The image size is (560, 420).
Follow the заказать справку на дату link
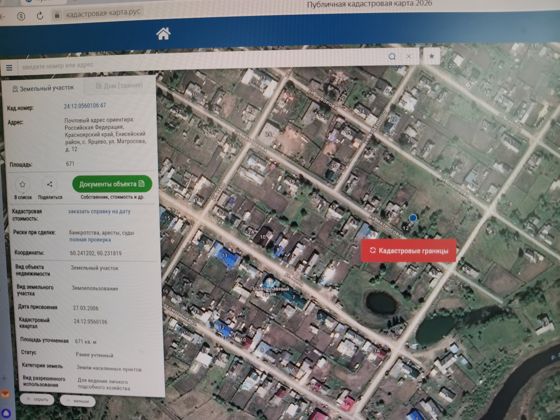(x=99, y=211)
